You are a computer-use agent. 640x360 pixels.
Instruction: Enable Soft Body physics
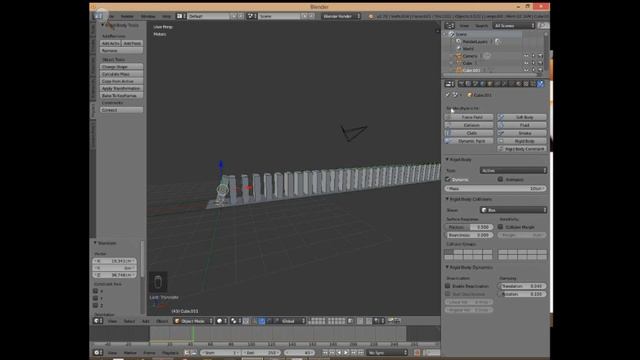522,117
